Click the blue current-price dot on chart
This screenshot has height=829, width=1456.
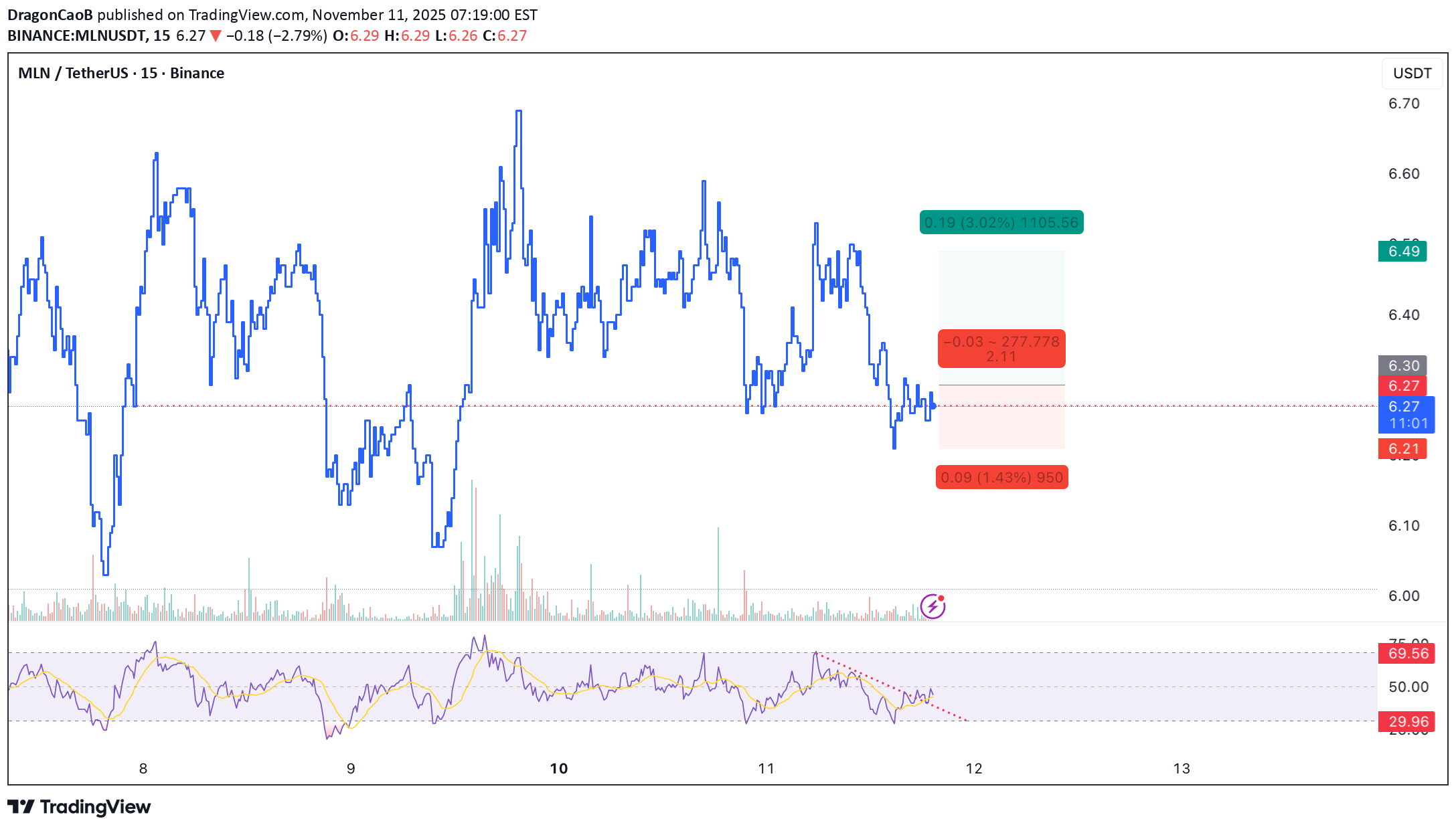point(933,406)
